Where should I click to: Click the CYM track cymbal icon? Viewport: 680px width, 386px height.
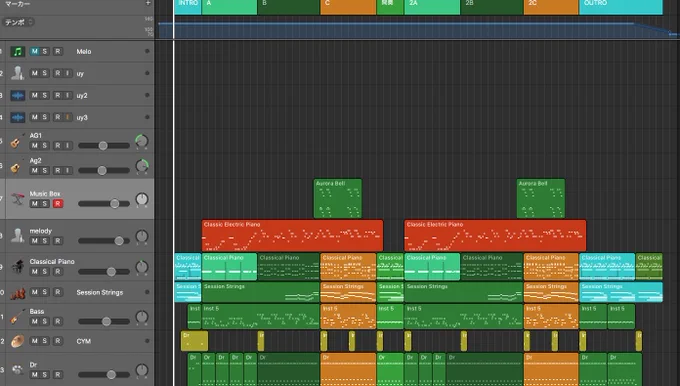pos(17,341)
